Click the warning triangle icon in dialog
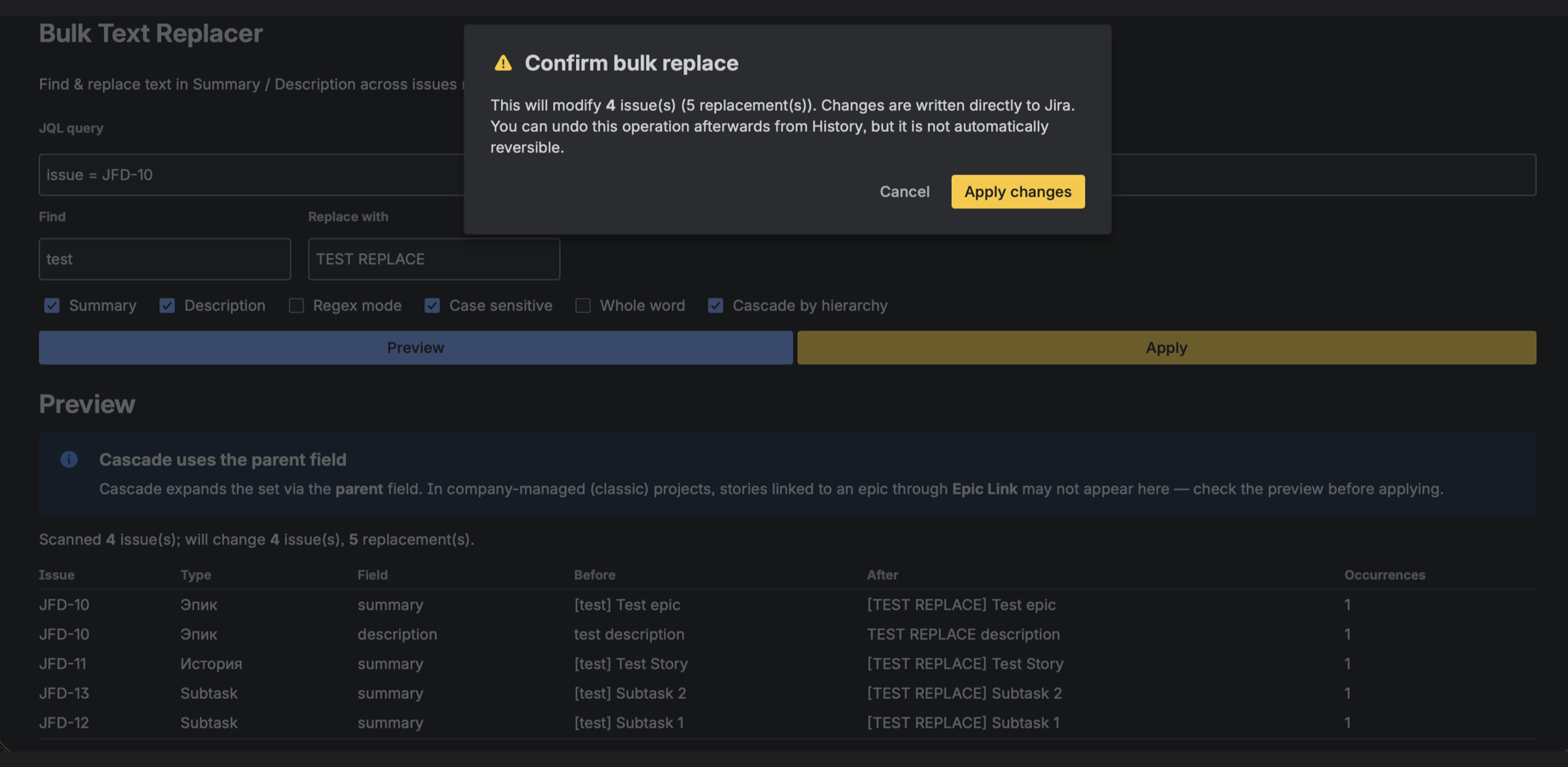This screenshot has height=767, width=1568. click(503, 63)
